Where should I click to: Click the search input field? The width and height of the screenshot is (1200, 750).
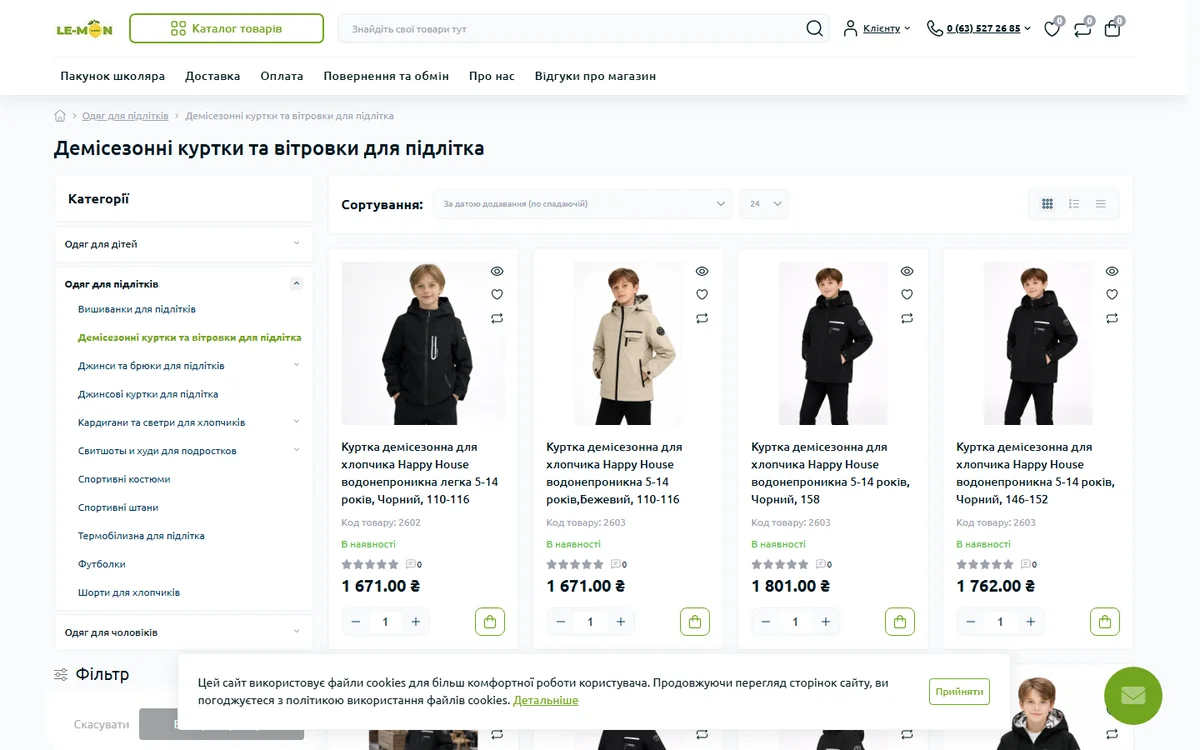pos(572,28)
